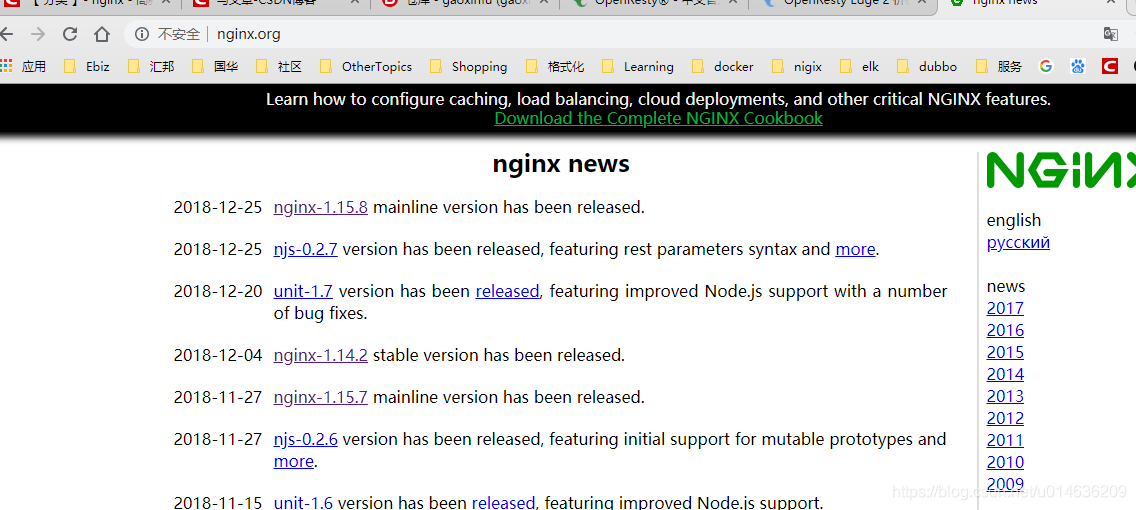Open the 国华 bookmark folder
Viewport: 1136px width, 510px height.
point(215,67)
